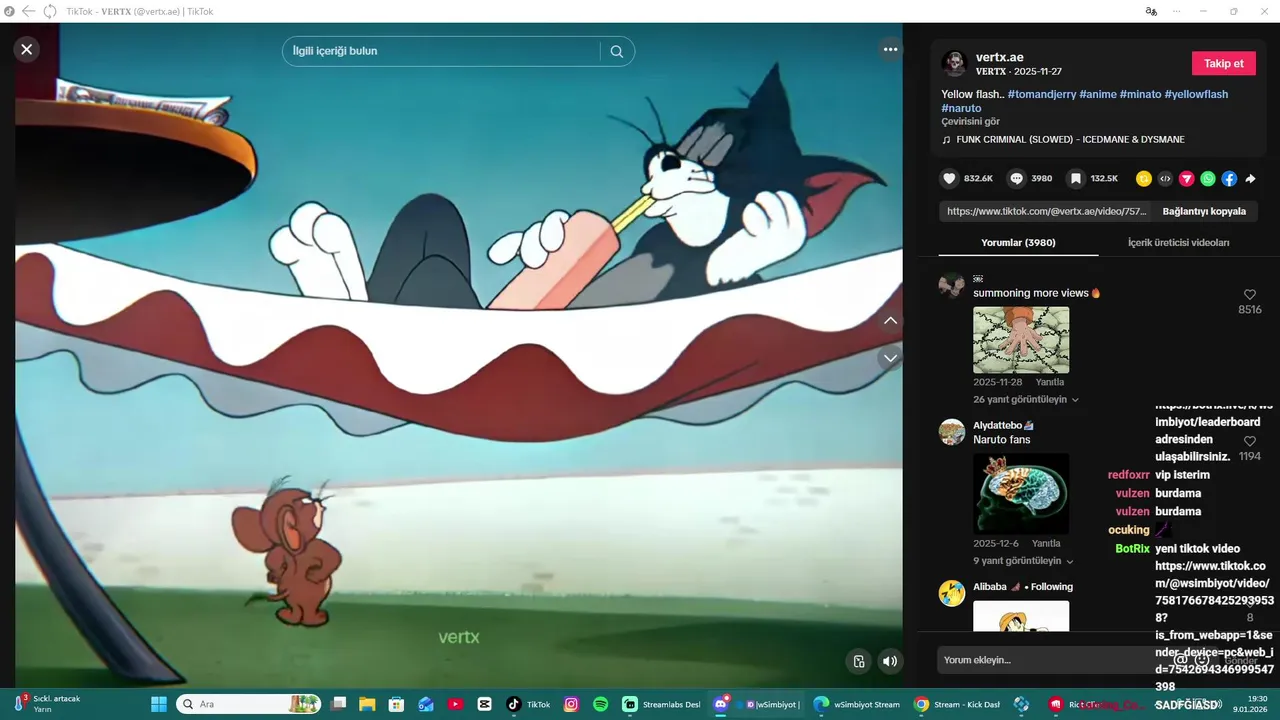
Task: Open the three-dots video options menu
Action: [890, 49]
